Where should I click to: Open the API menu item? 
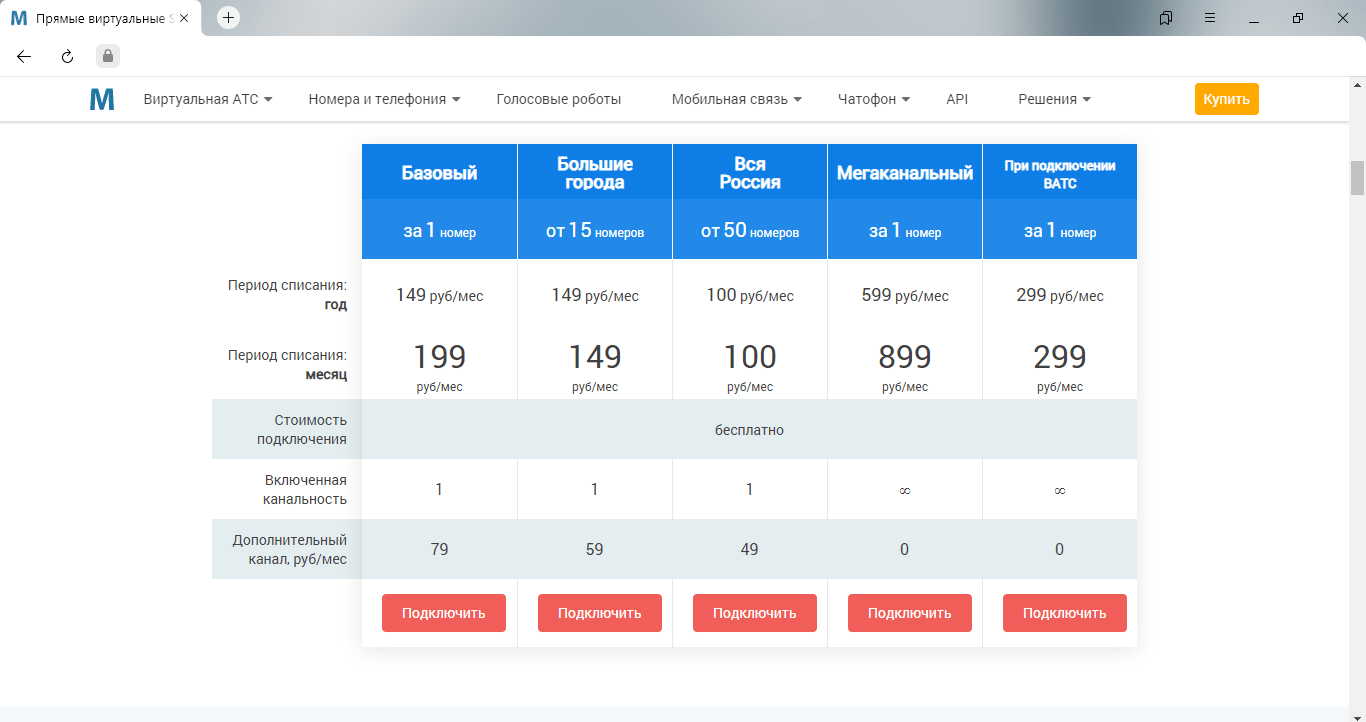tap(957, 99)
